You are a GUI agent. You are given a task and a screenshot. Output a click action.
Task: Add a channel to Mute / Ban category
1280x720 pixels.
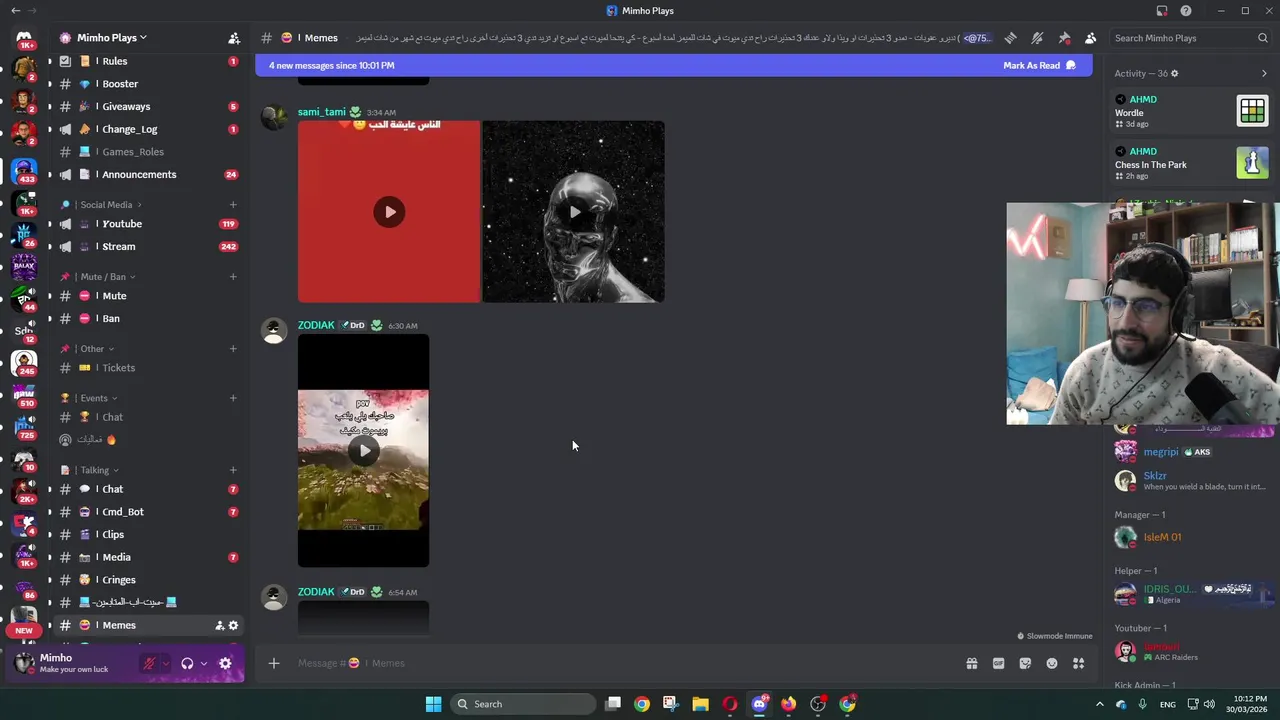coord(233,277)
